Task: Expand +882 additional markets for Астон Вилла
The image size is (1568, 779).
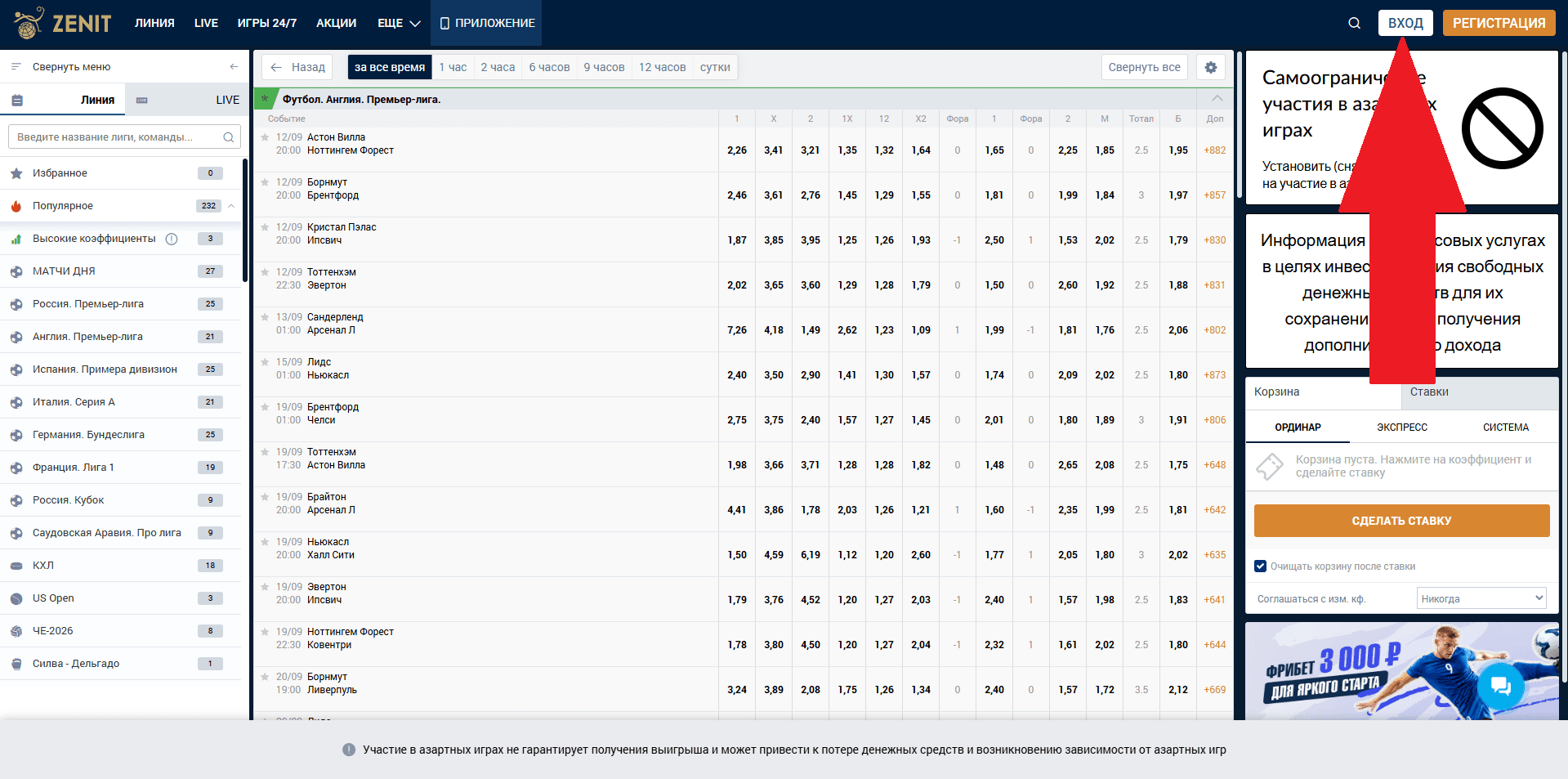Action: click(x=1215, y=150)
